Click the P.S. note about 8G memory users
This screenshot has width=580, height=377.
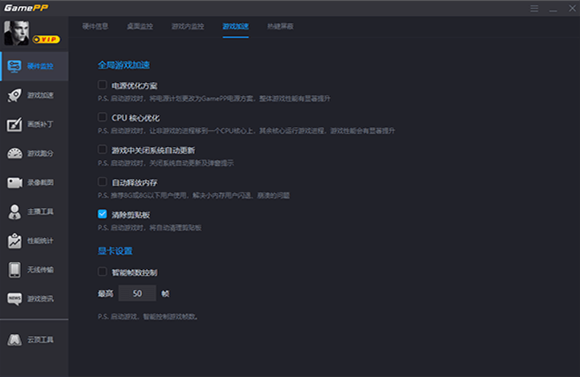point(193,195)
